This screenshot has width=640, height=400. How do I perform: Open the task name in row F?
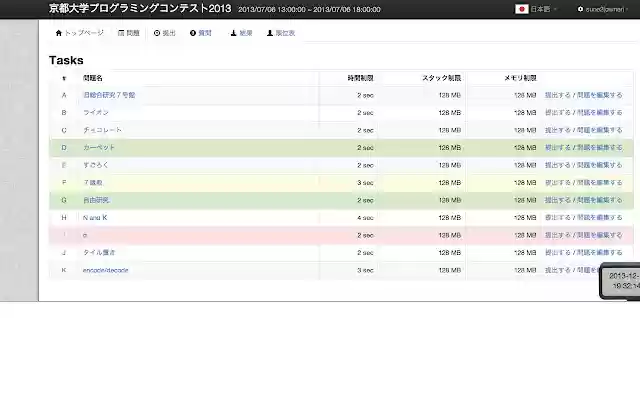(x=93, y=183)
